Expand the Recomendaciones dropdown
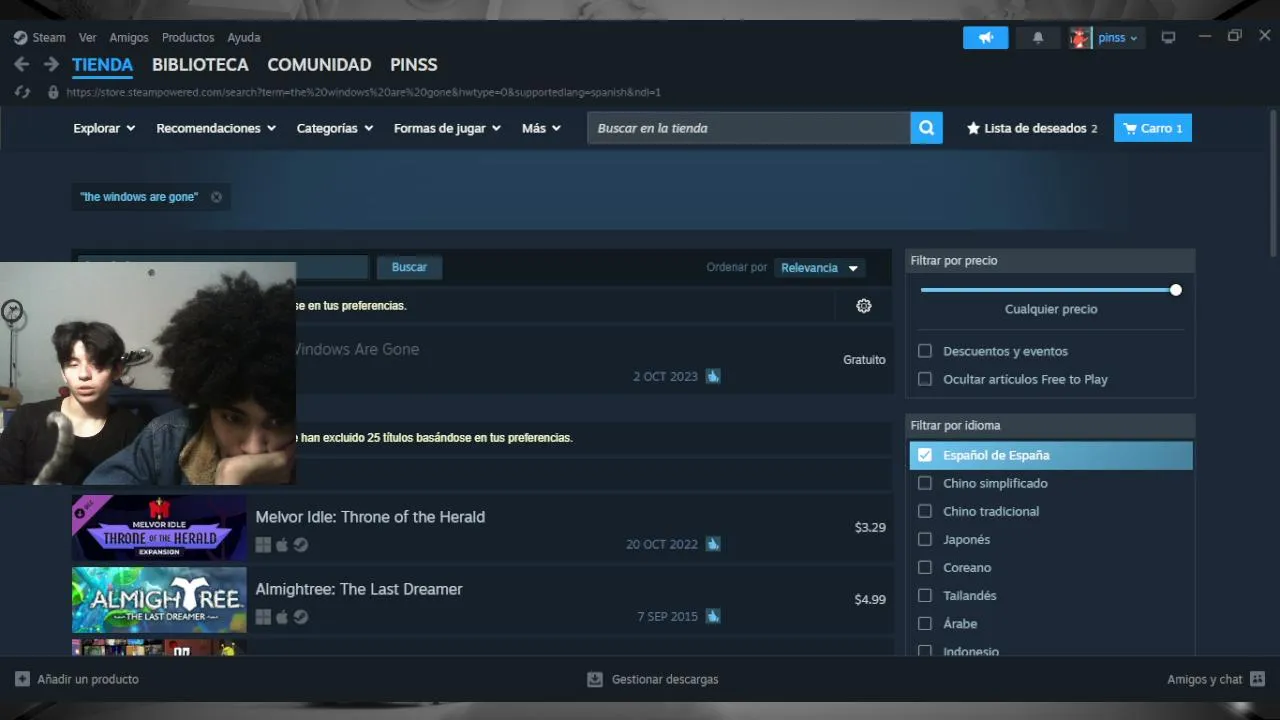Viewport: 1280px width, 720px height. pos(216,128)
